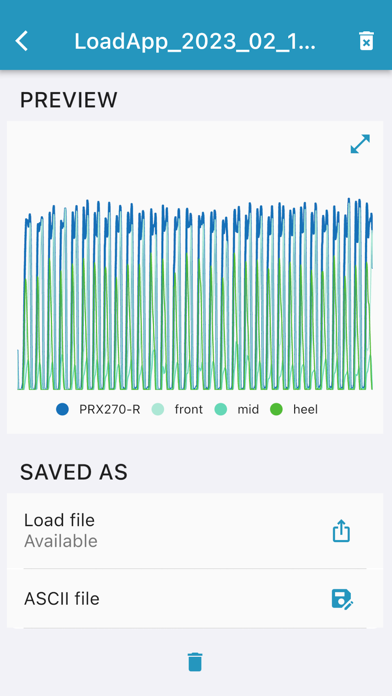This screenshot has width=392, height=696.
Task: Save the ASCII file using disk-pencil icon
Action: point(342,599)
